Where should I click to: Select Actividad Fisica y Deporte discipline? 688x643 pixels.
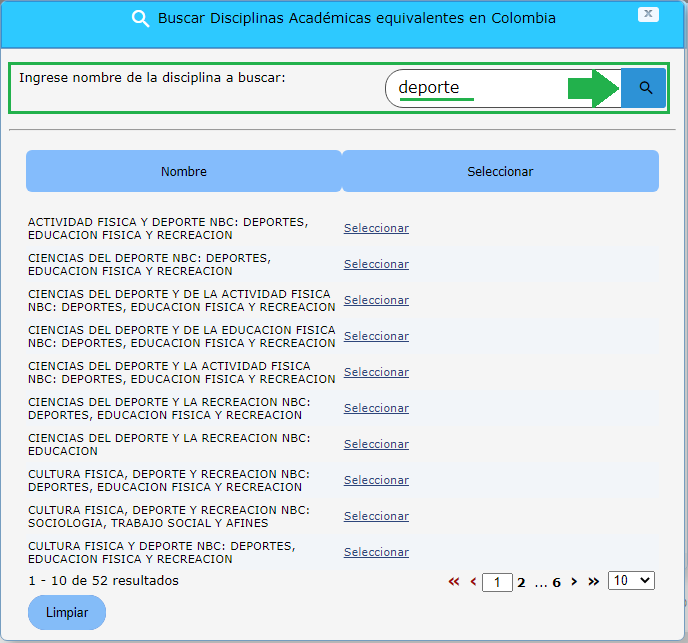(376, 228)
